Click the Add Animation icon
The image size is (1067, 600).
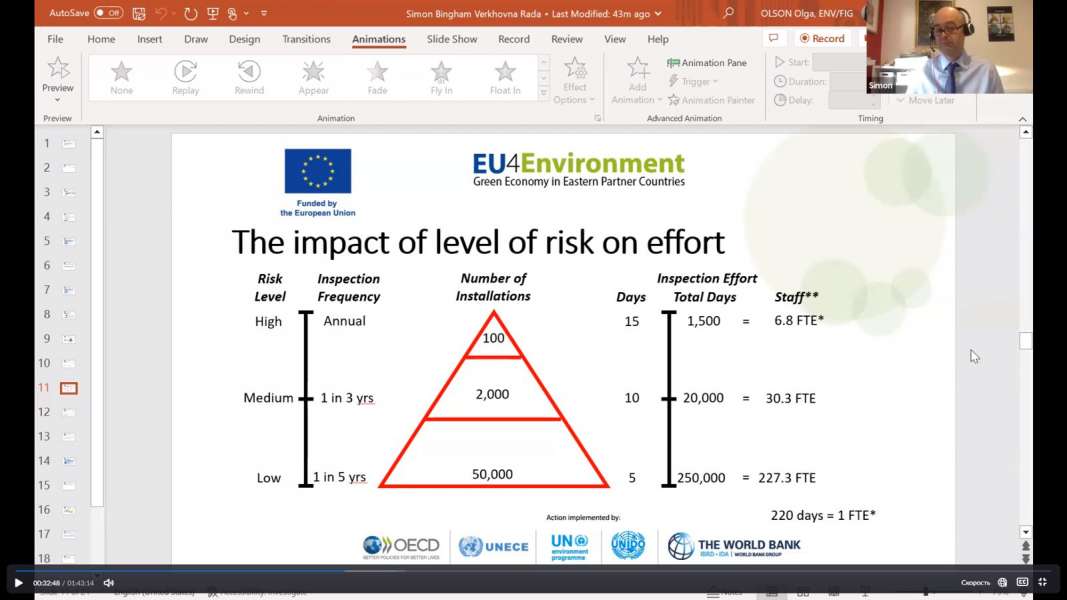pos(637,70)
